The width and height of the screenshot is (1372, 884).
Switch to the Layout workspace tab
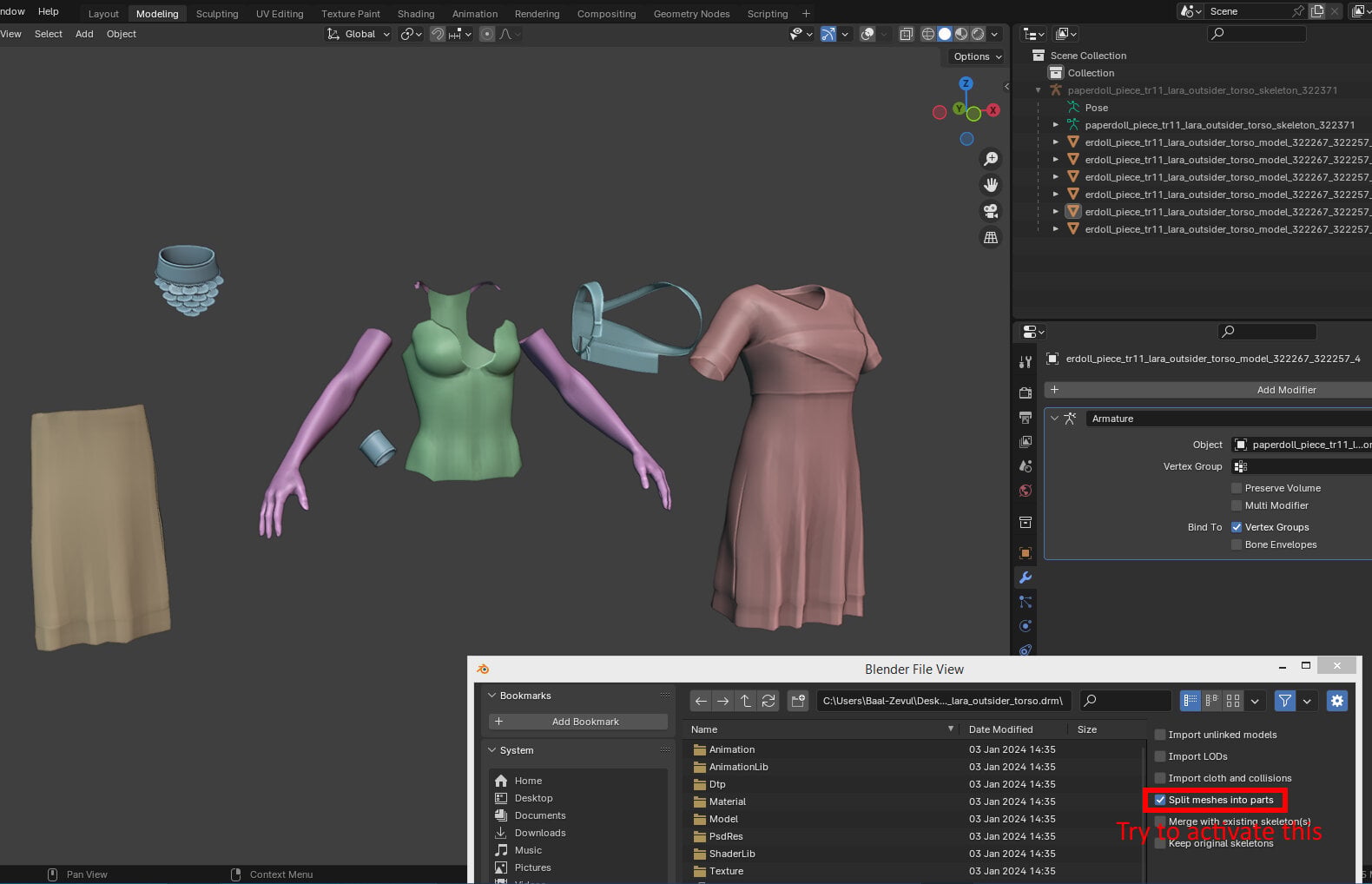pos(103,14)
